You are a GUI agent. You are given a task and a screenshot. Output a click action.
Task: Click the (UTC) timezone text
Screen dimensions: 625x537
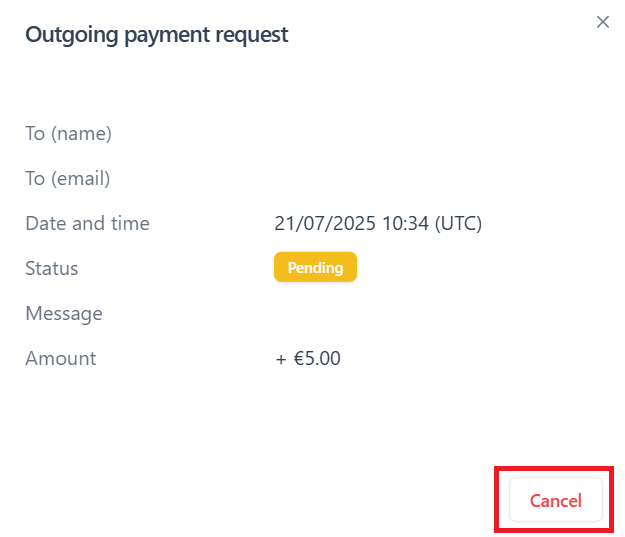click(458, 223)
